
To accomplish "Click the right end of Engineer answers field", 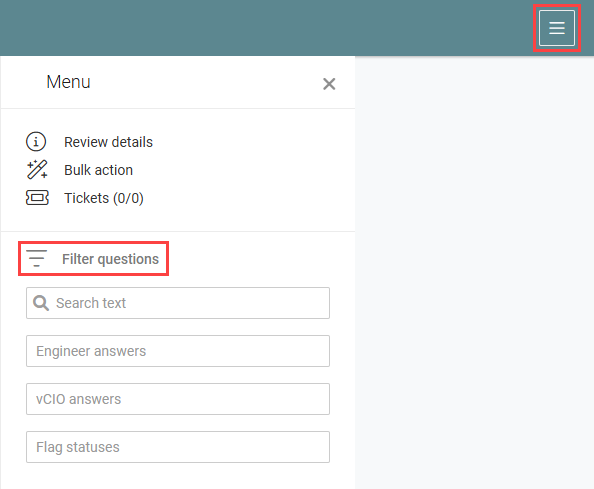I will [318, 351].
